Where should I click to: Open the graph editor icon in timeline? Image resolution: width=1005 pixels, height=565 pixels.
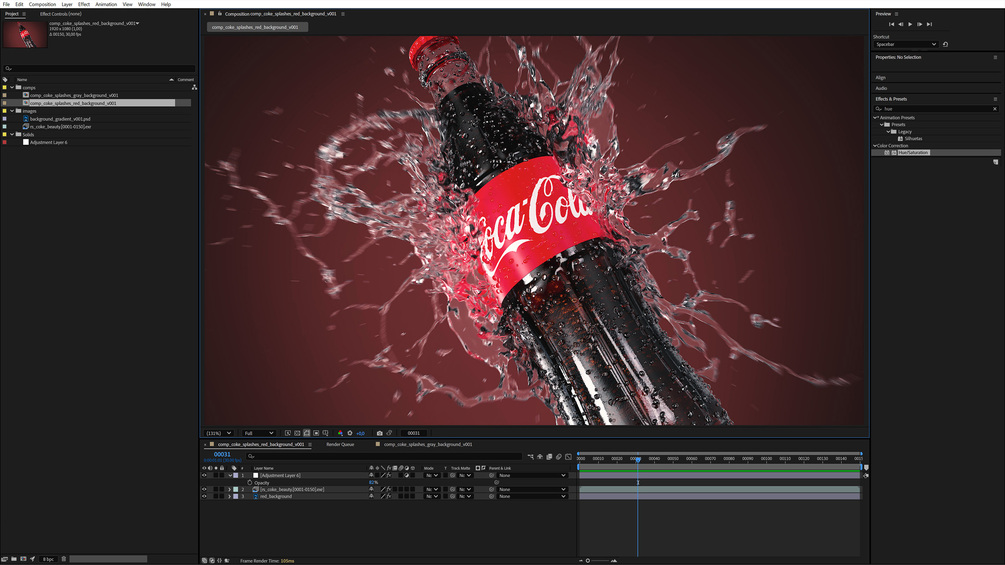point(569,457)
